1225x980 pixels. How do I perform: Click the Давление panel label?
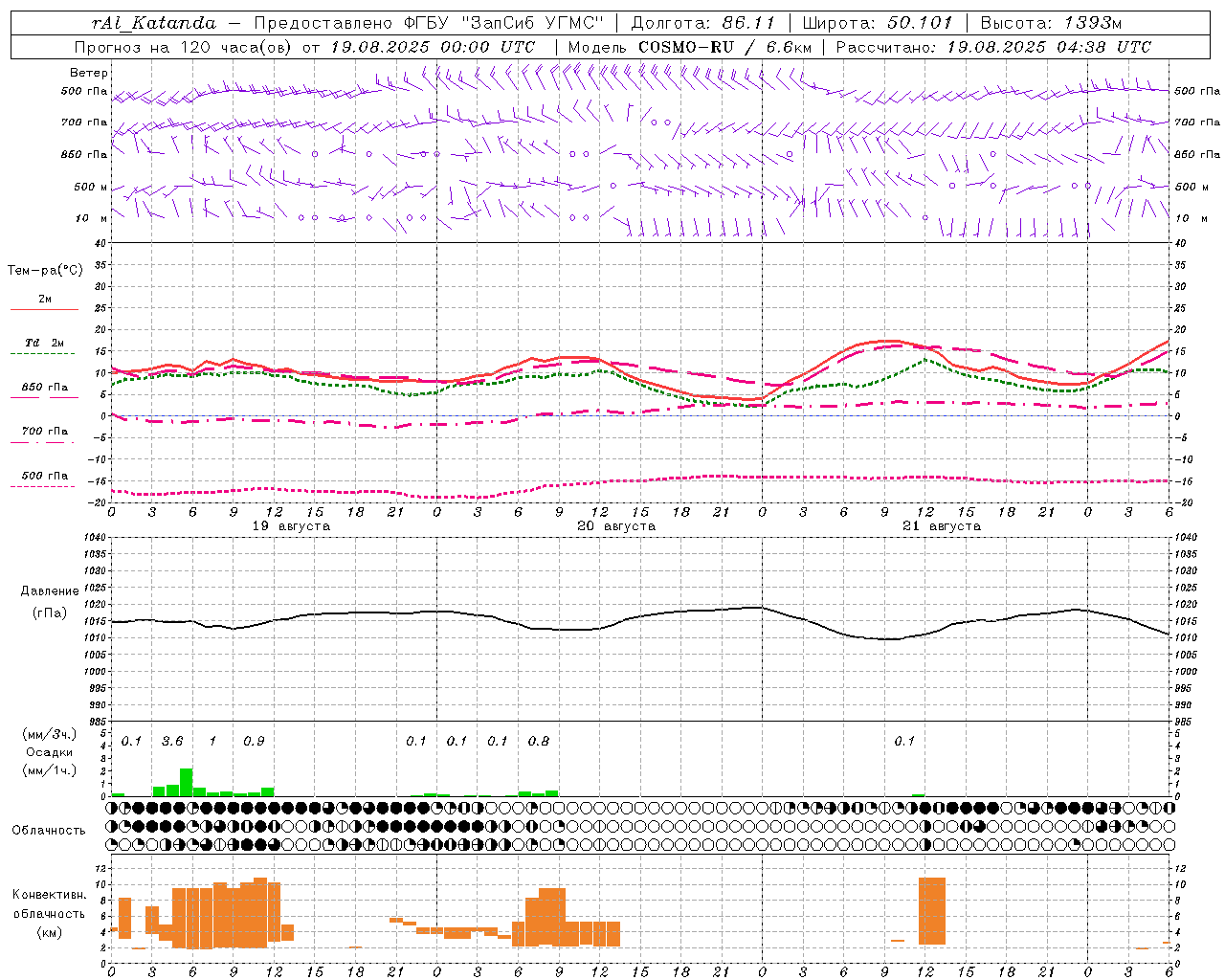click(x=50, y=591)
